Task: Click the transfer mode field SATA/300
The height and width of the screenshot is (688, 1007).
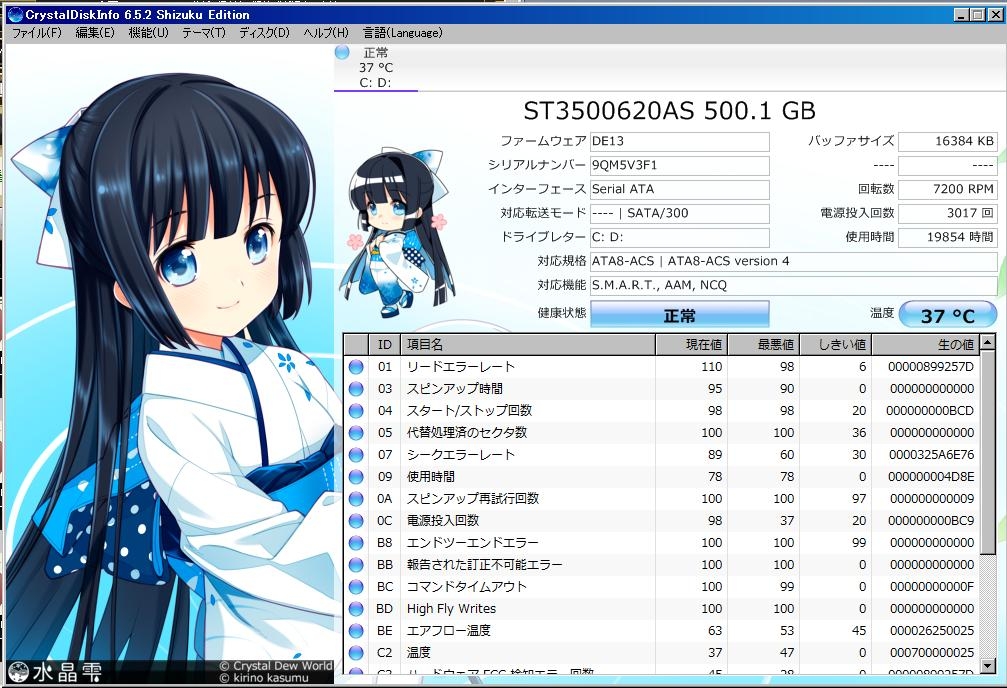Action: (679, 213)
